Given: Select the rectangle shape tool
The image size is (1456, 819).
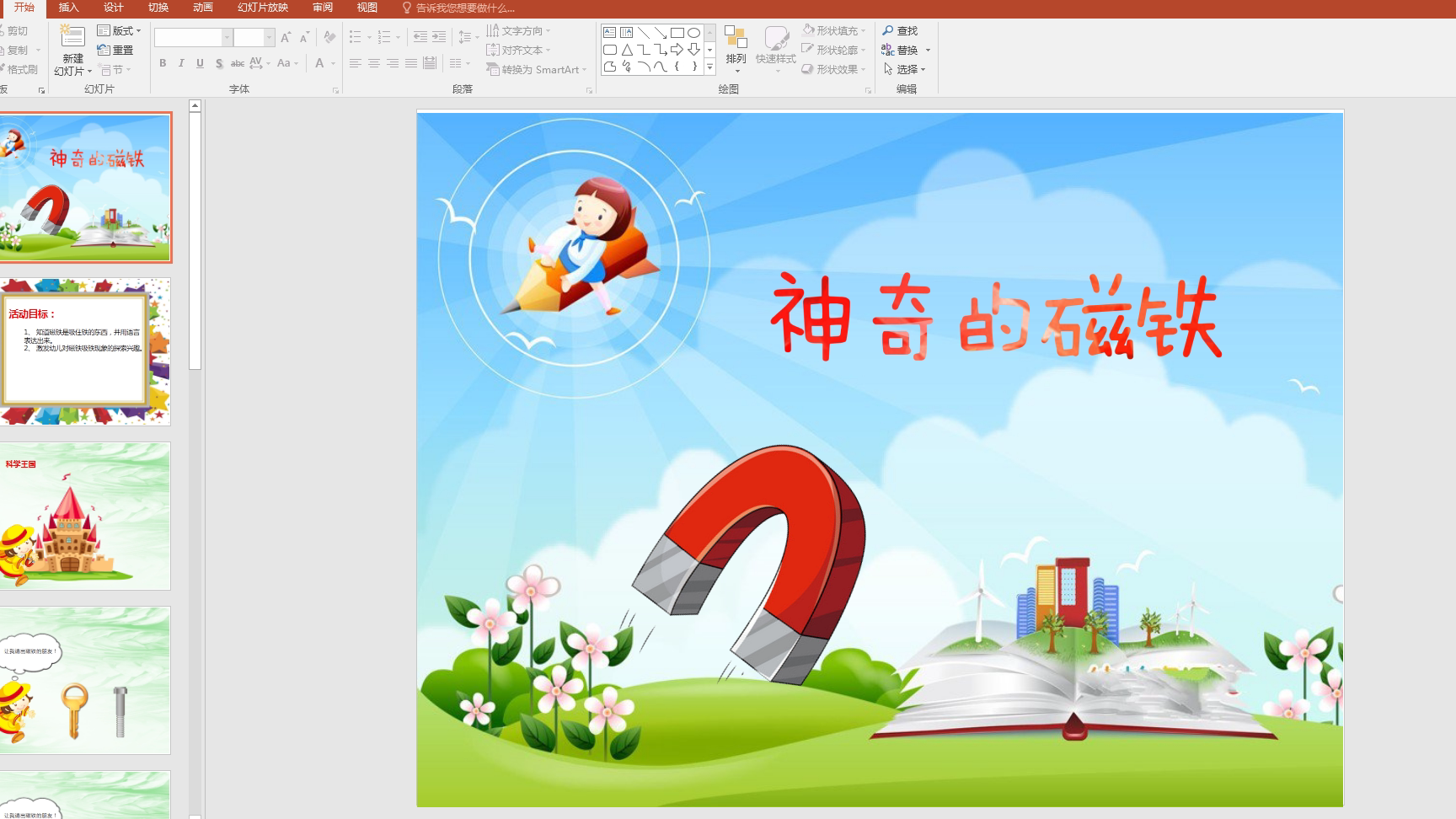Looking at the screenshot, I should click(678, 31).
